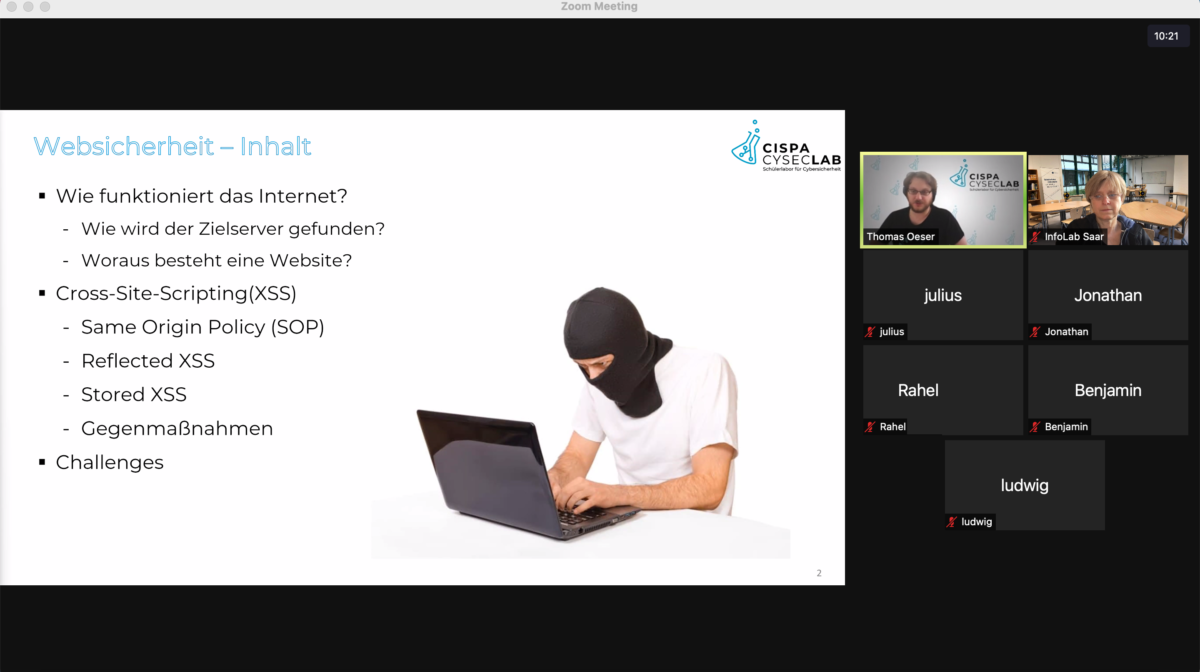The height and width of the screenshot is (672, 1200).
Task: Click the slide title Websicherheit – Inhalt
Action: 172,147
